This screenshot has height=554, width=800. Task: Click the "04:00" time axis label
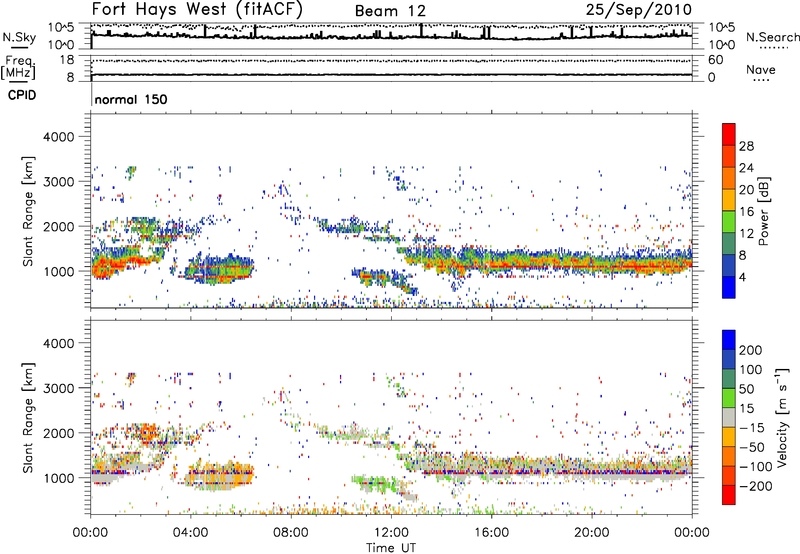190,533
